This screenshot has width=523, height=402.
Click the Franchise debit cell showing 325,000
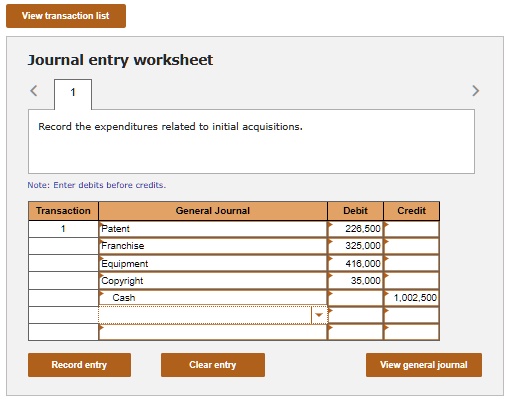(x=356, y=246)
